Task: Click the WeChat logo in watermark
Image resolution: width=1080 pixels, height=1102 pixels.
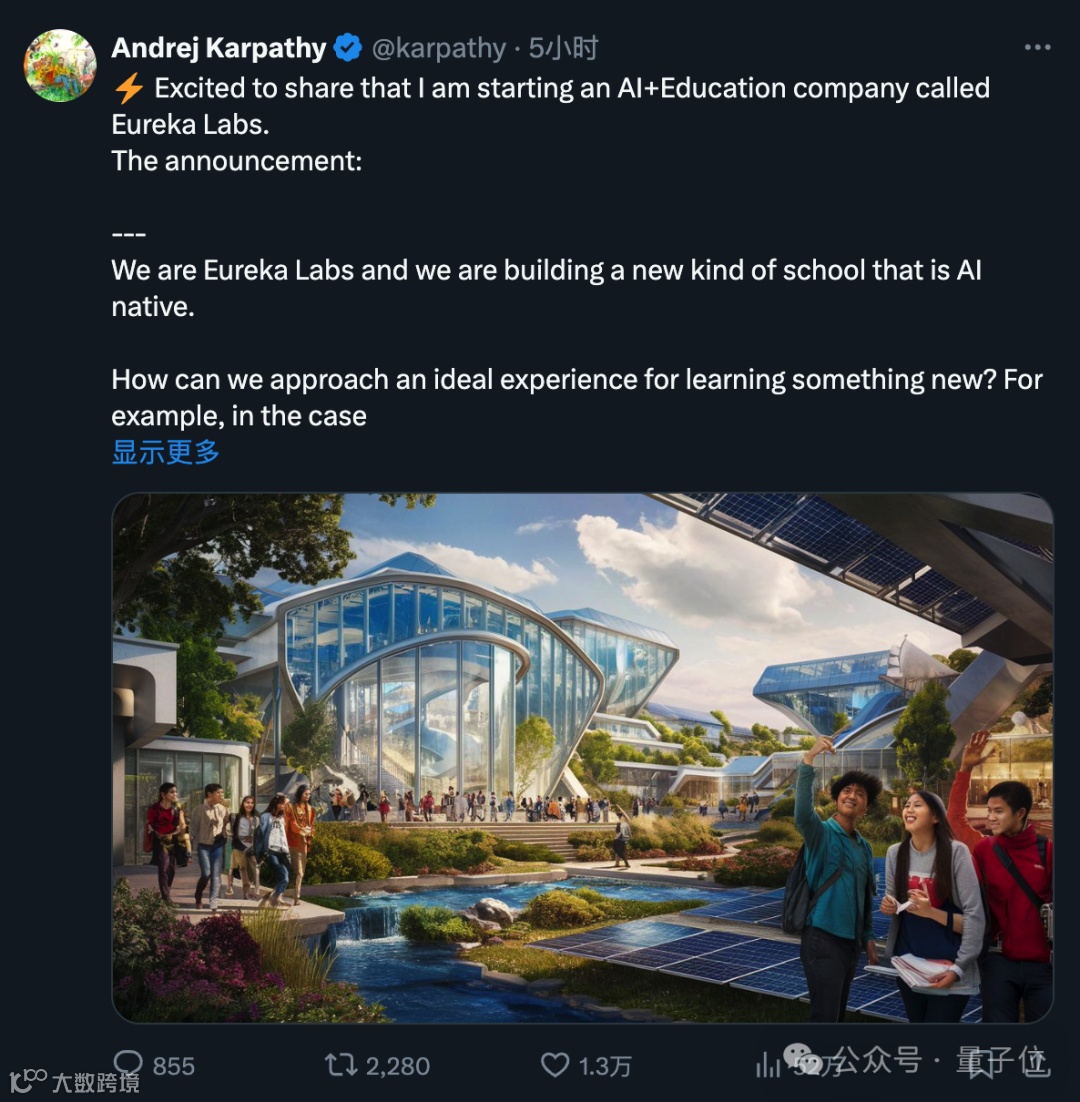Action: pyautogui.click(x=803, y=1058)
